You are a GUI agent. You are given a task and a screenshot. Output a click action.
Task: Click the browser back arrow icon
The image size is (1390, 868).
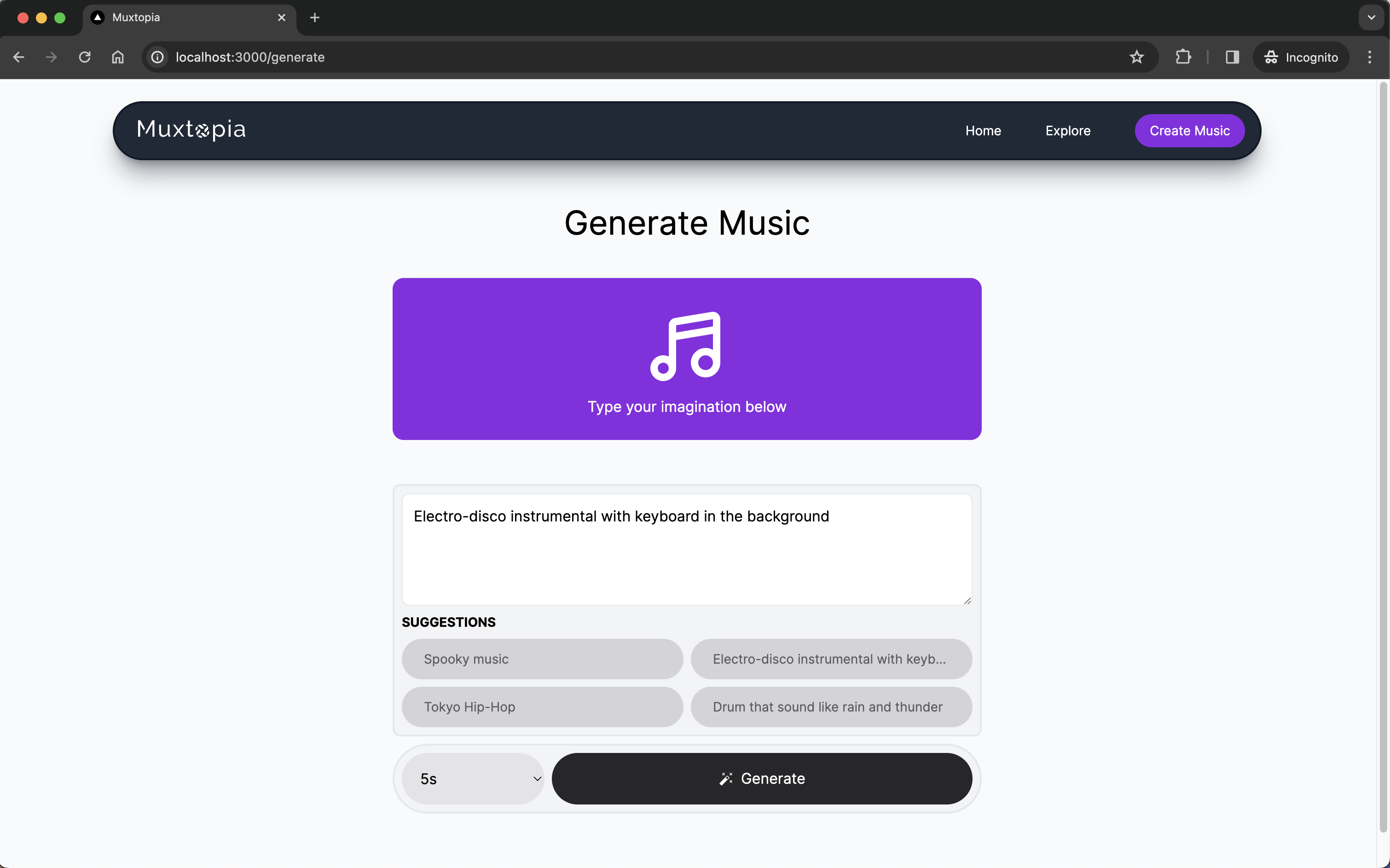point(18,57)
